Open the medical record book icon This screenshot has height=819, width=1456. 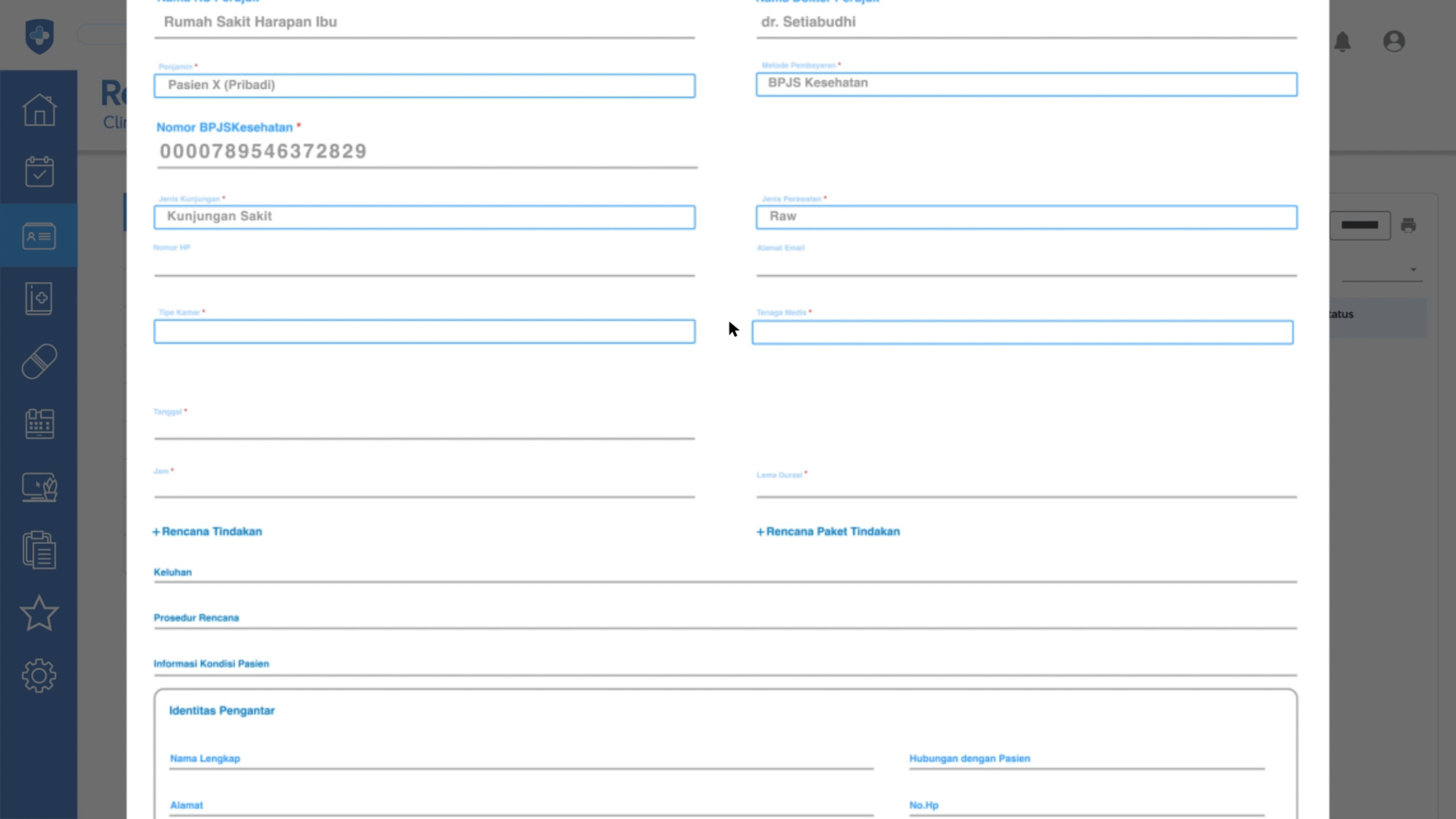39,298
